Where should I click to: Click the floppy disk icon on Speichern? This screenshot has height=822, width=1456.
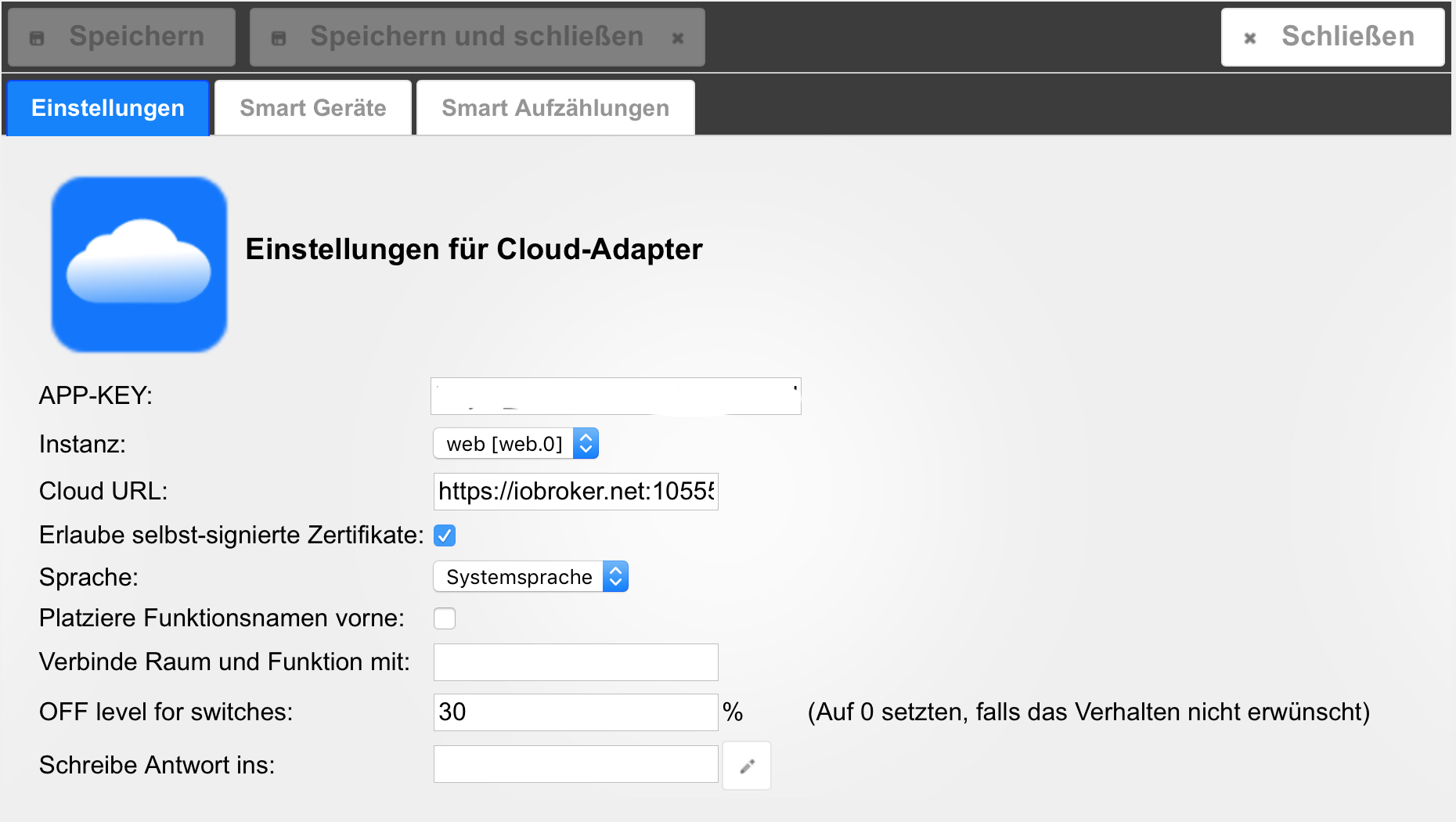click(37, 38)
